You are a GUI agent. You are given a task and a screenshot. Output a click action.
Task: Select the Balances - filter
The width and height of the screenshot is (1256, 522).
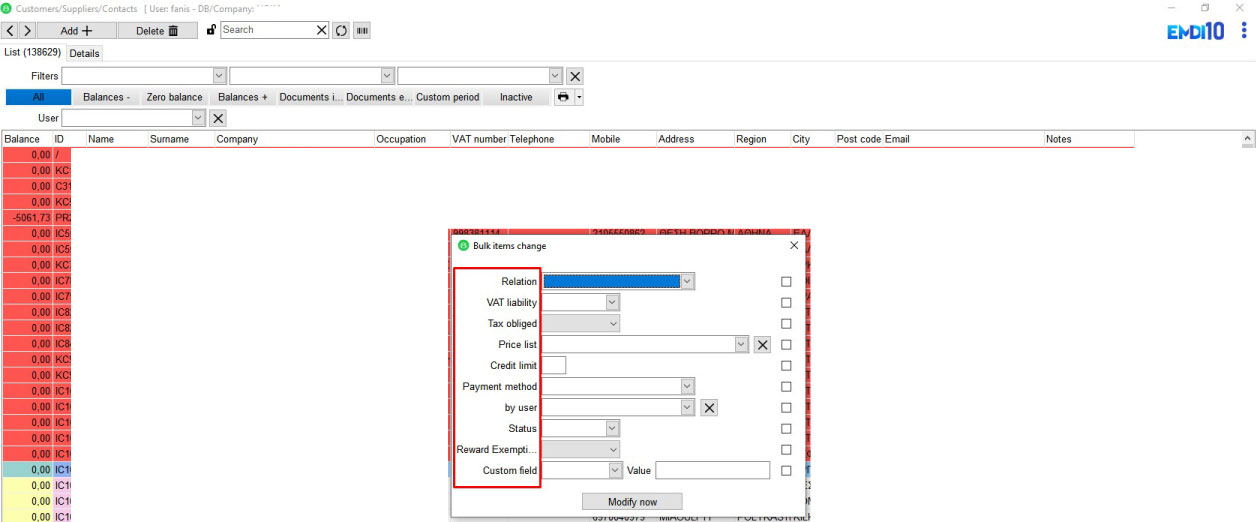[106, 97]
